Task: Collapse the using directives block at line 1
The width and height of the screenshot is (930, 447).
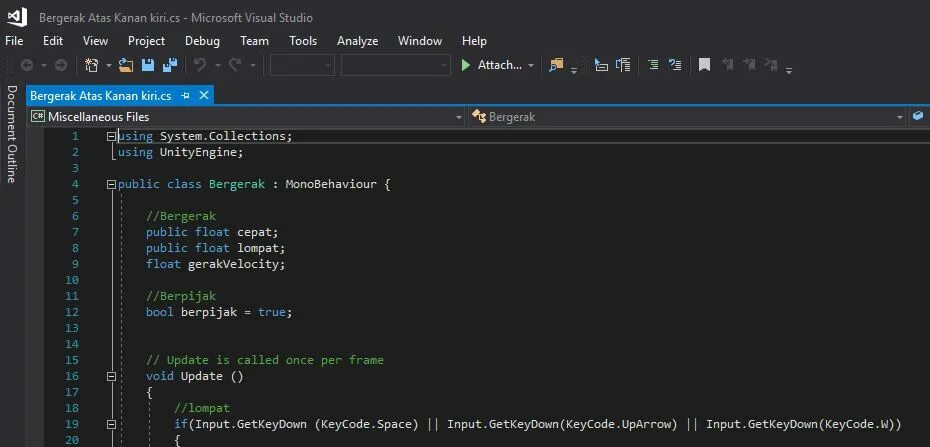Action: click(x=110, y=136)
